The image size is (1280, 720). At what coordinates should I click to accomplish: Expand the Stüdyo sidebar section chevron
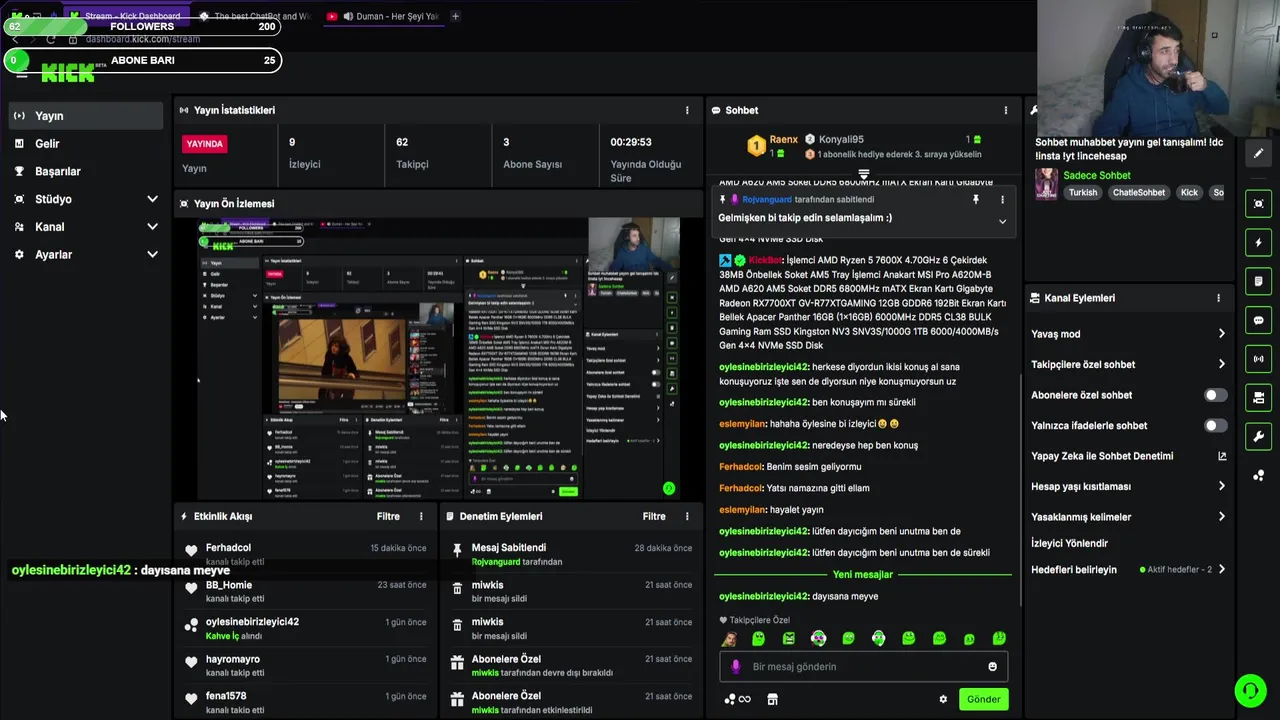tap(152, 199)
